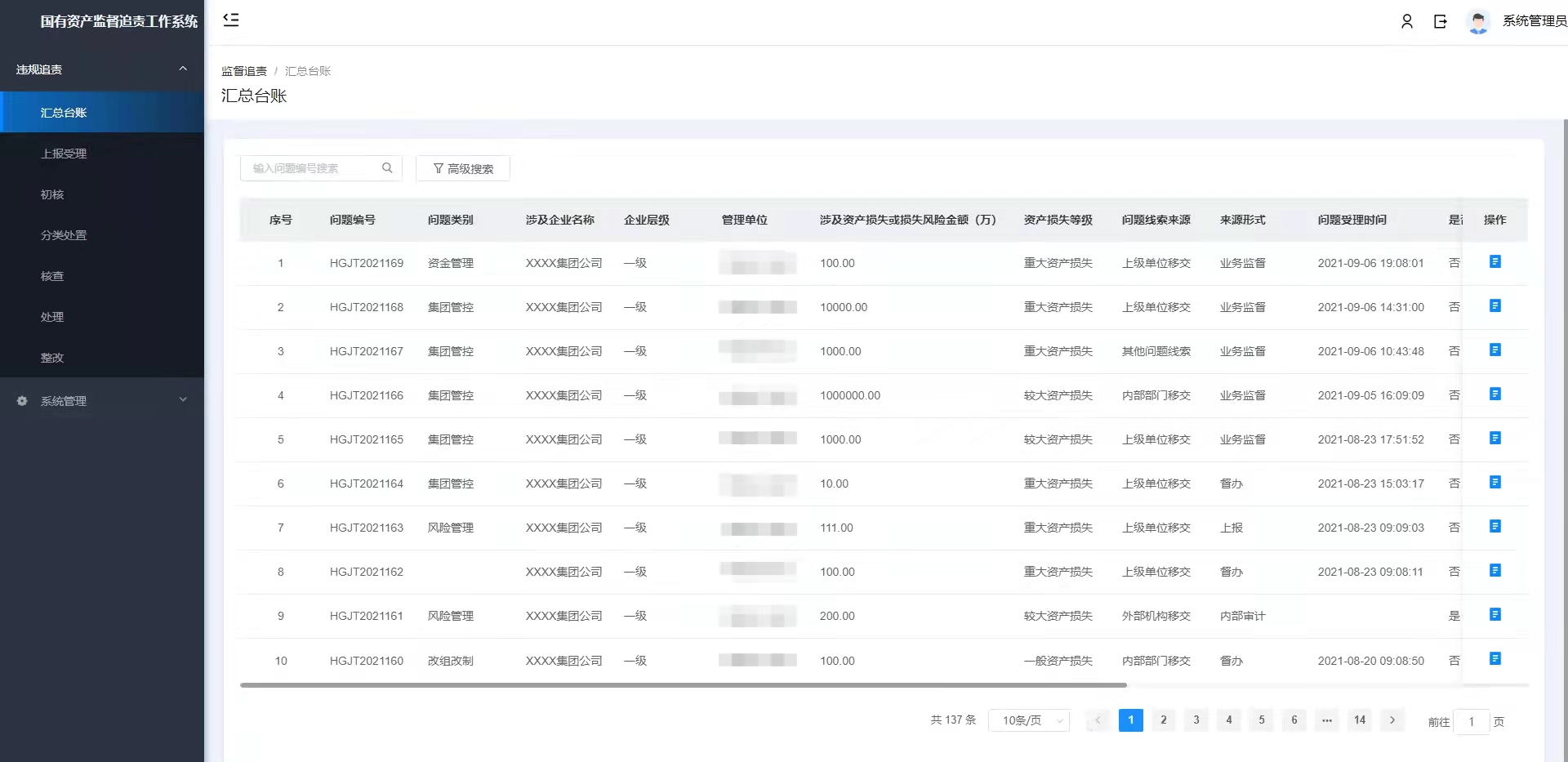
Task: Open details icon for HGJT2021169
Action: coord(1495,261)
